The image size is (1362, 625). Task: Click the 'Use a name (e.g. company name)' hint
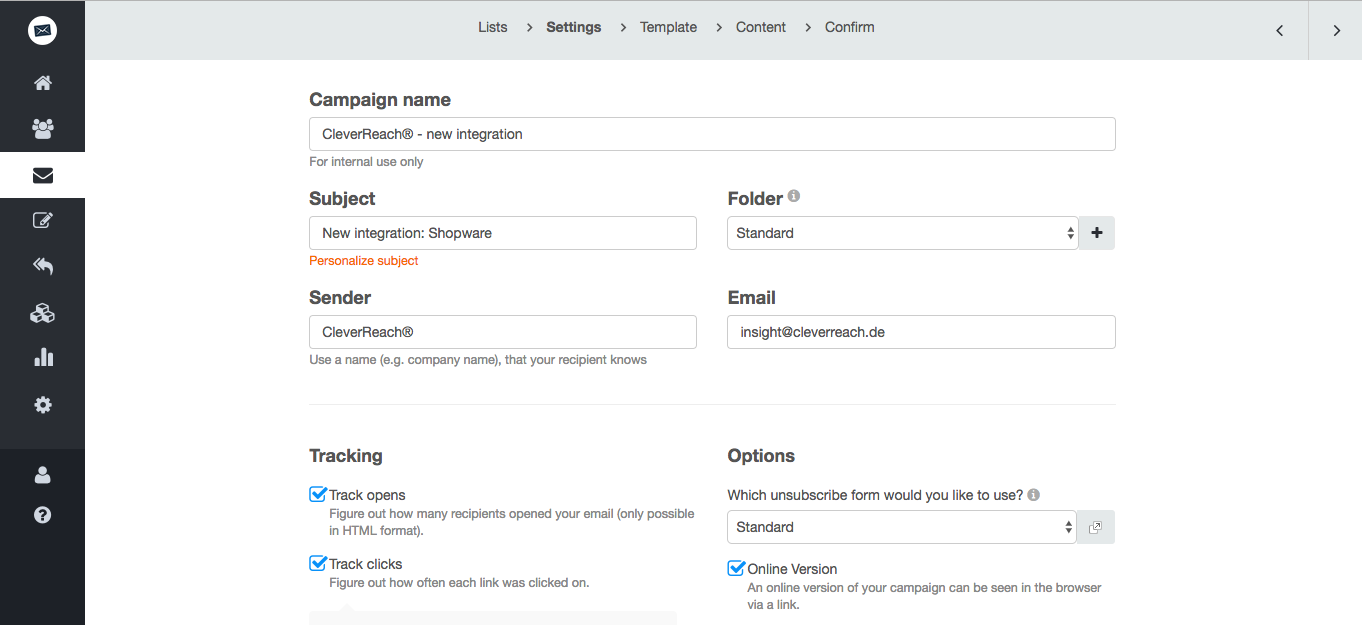478,360
